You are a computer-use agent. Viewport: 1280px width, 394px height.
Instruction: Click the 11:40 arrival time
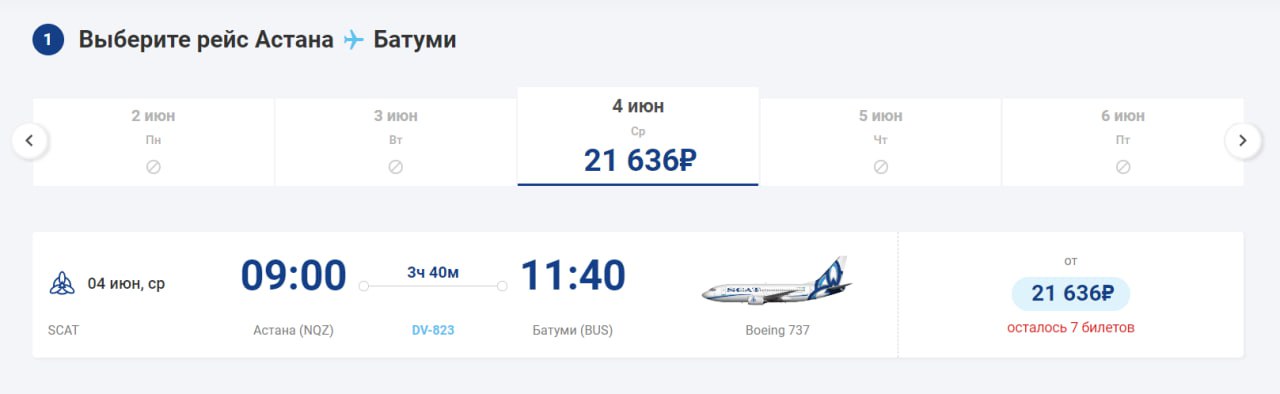573,276
